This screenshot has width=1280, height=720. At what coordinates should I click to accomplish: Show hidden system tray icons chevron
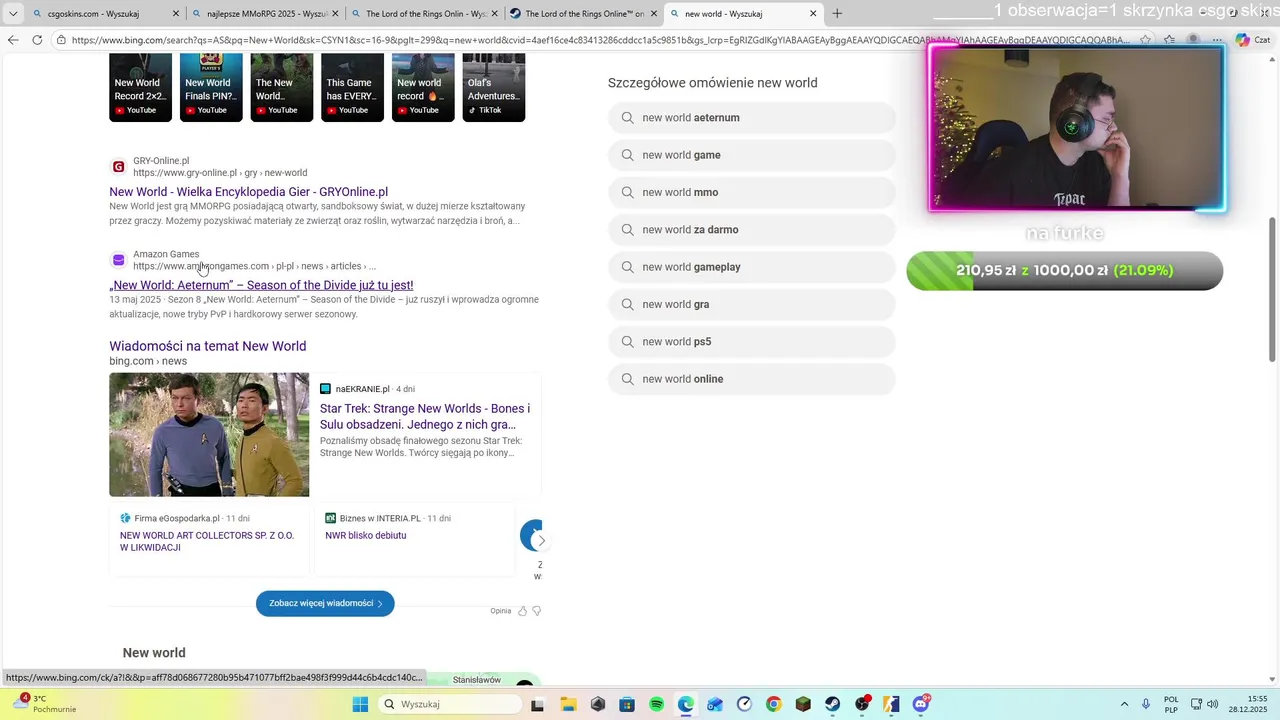[x=1124, y=704]
